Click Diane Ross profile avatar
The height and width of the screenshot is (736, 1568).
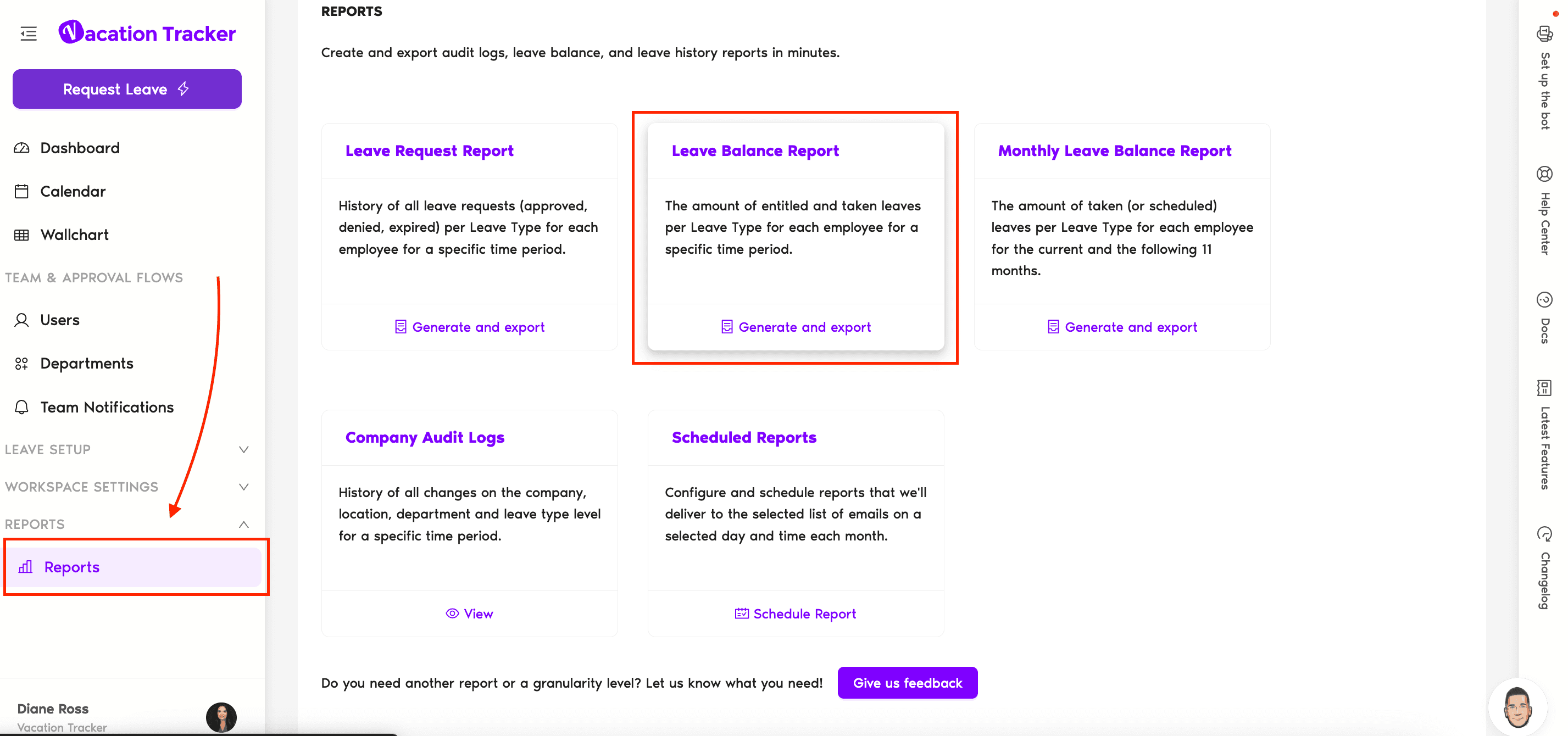pyautogui.click(x=221, y=717)
